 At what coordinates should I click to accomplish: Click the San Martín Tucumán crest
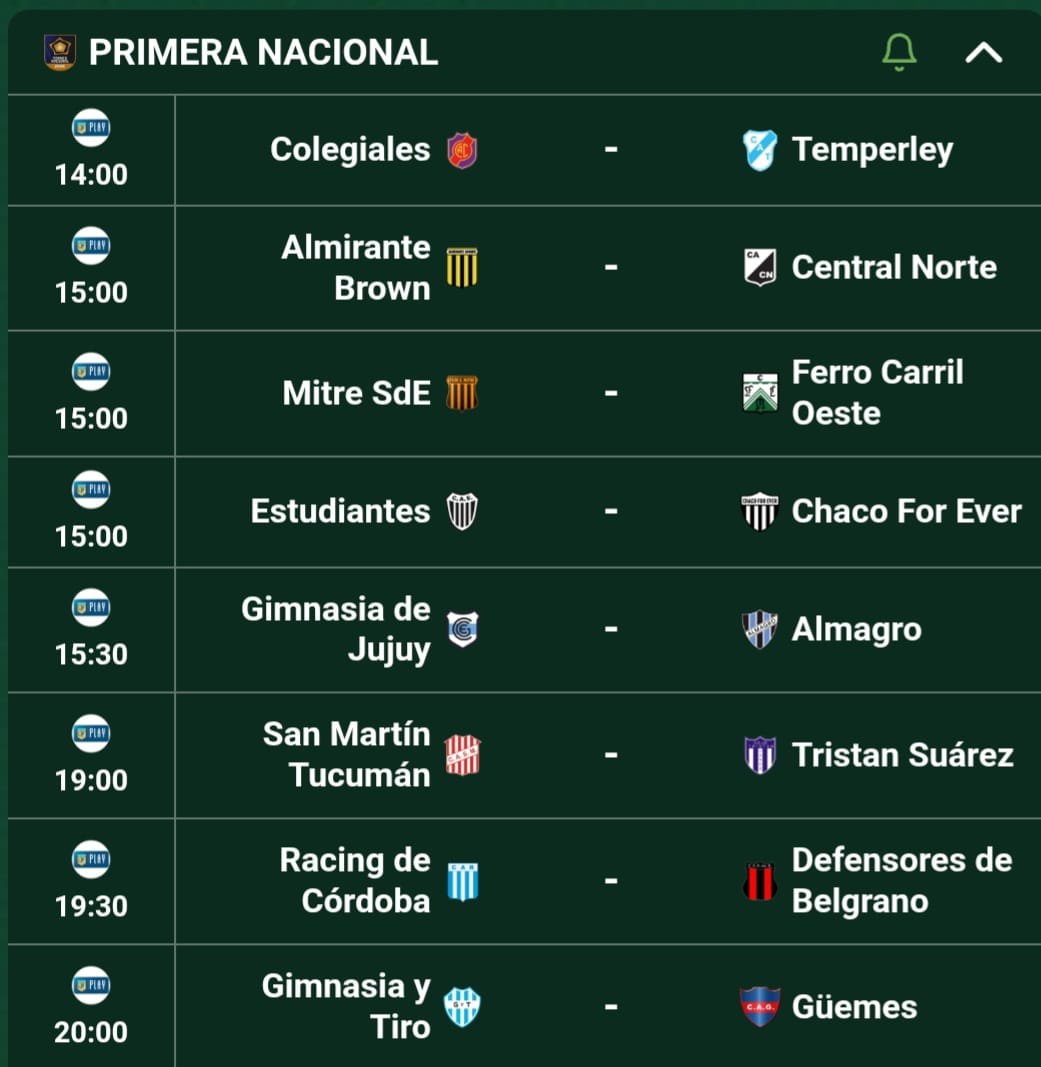[463, 755]
